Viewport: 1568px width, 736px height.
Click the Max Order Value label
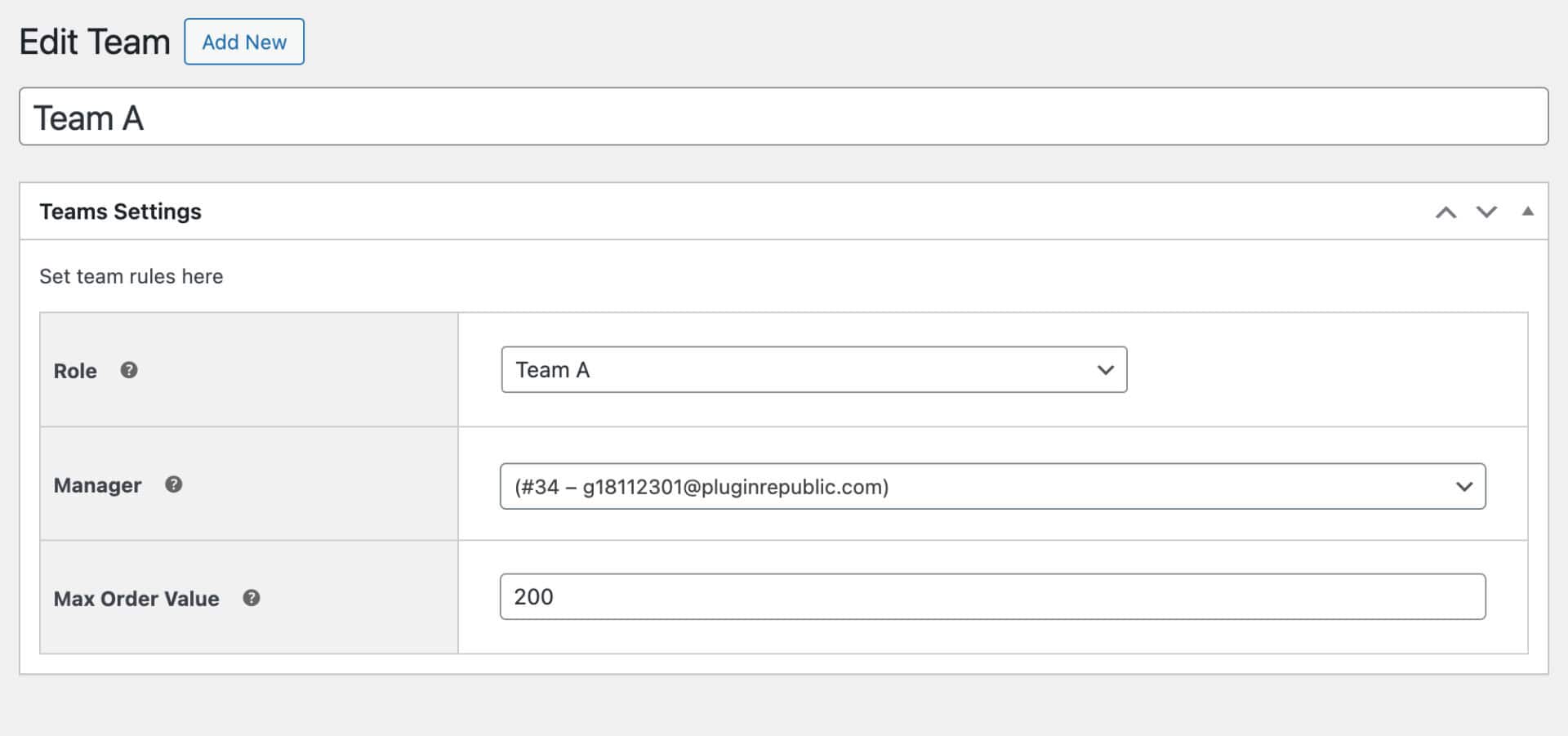pos(136,599)
